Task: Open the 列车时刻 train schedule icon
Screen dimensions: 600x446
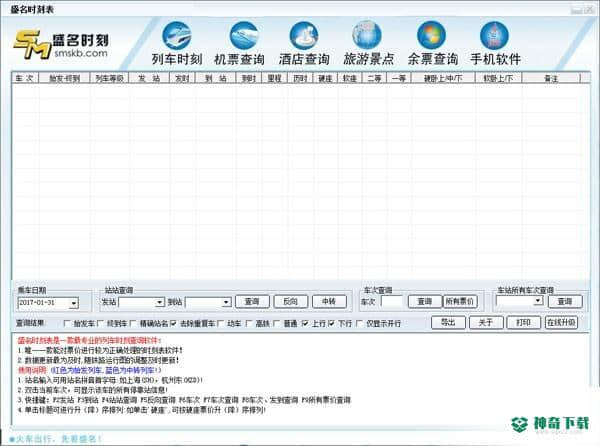Action: click(x=177, y=43)
